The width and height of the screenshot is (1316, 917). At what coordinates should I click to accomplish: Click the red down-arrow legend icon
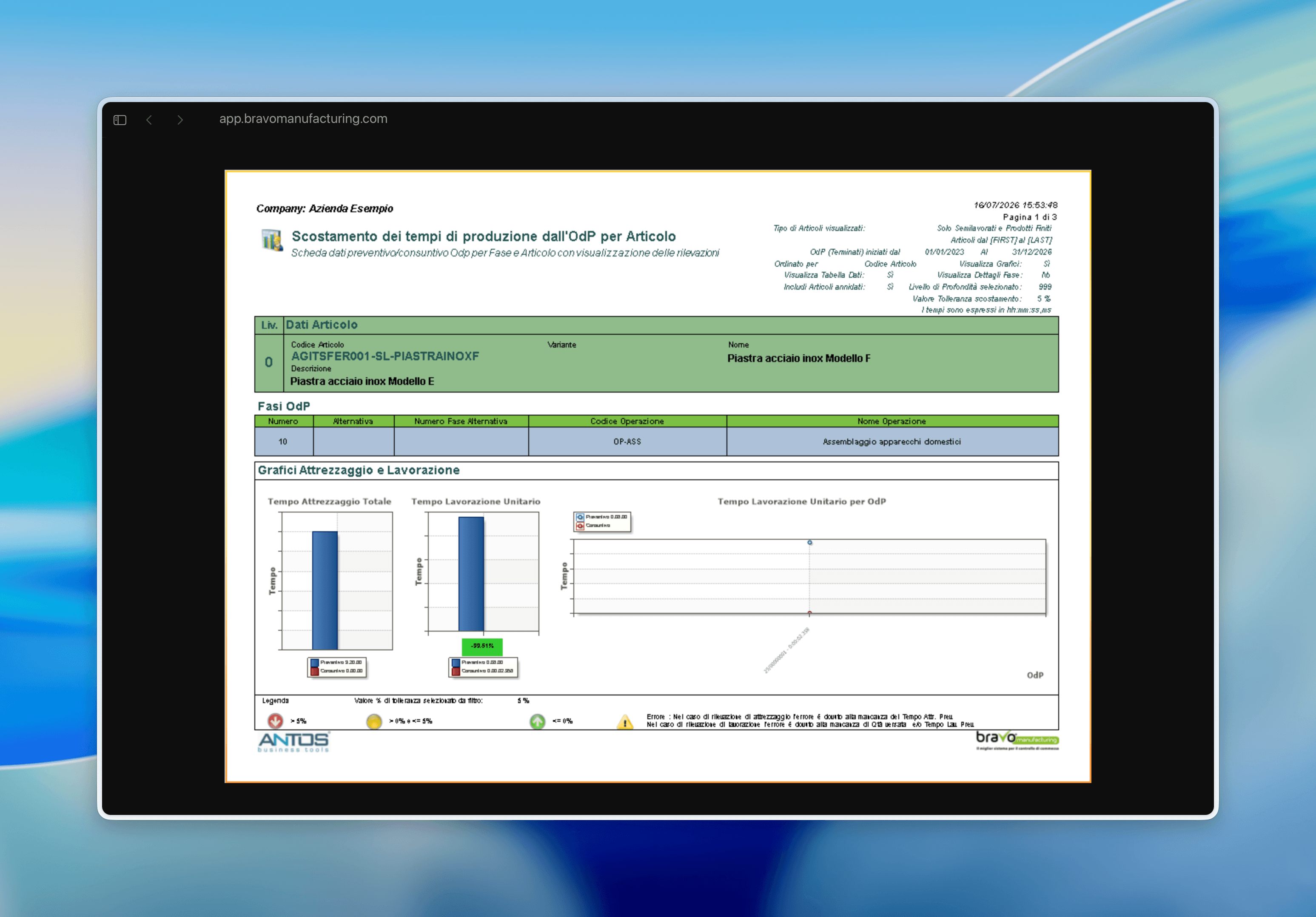(275, 720)
